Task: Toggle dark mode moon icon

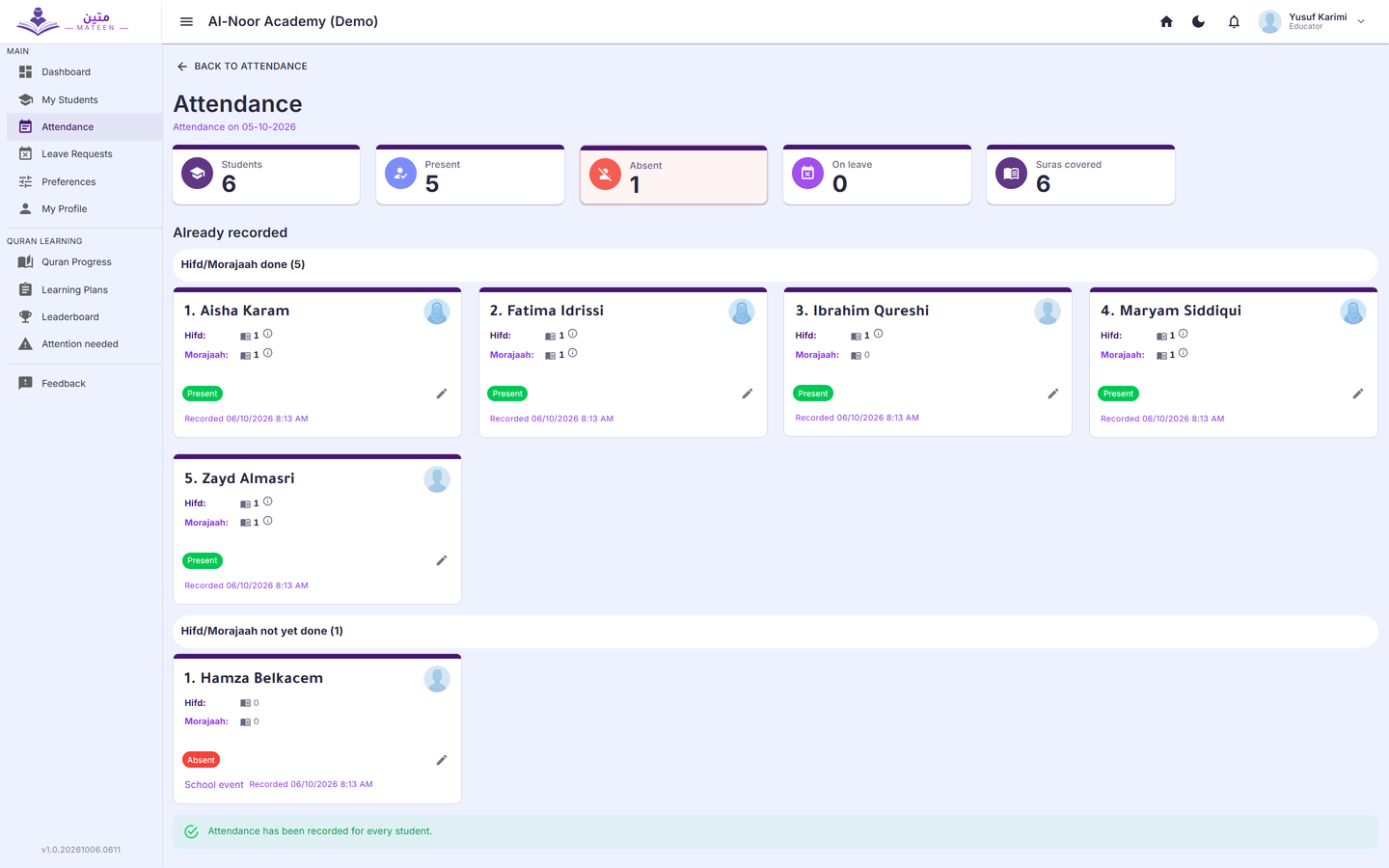Action: pos(1199,21)
